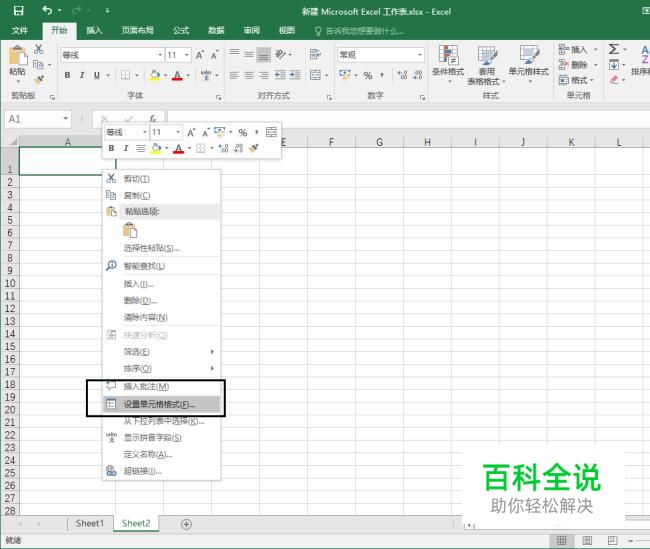Expand the 筛选 submenu arrow

tap(212, 352)
